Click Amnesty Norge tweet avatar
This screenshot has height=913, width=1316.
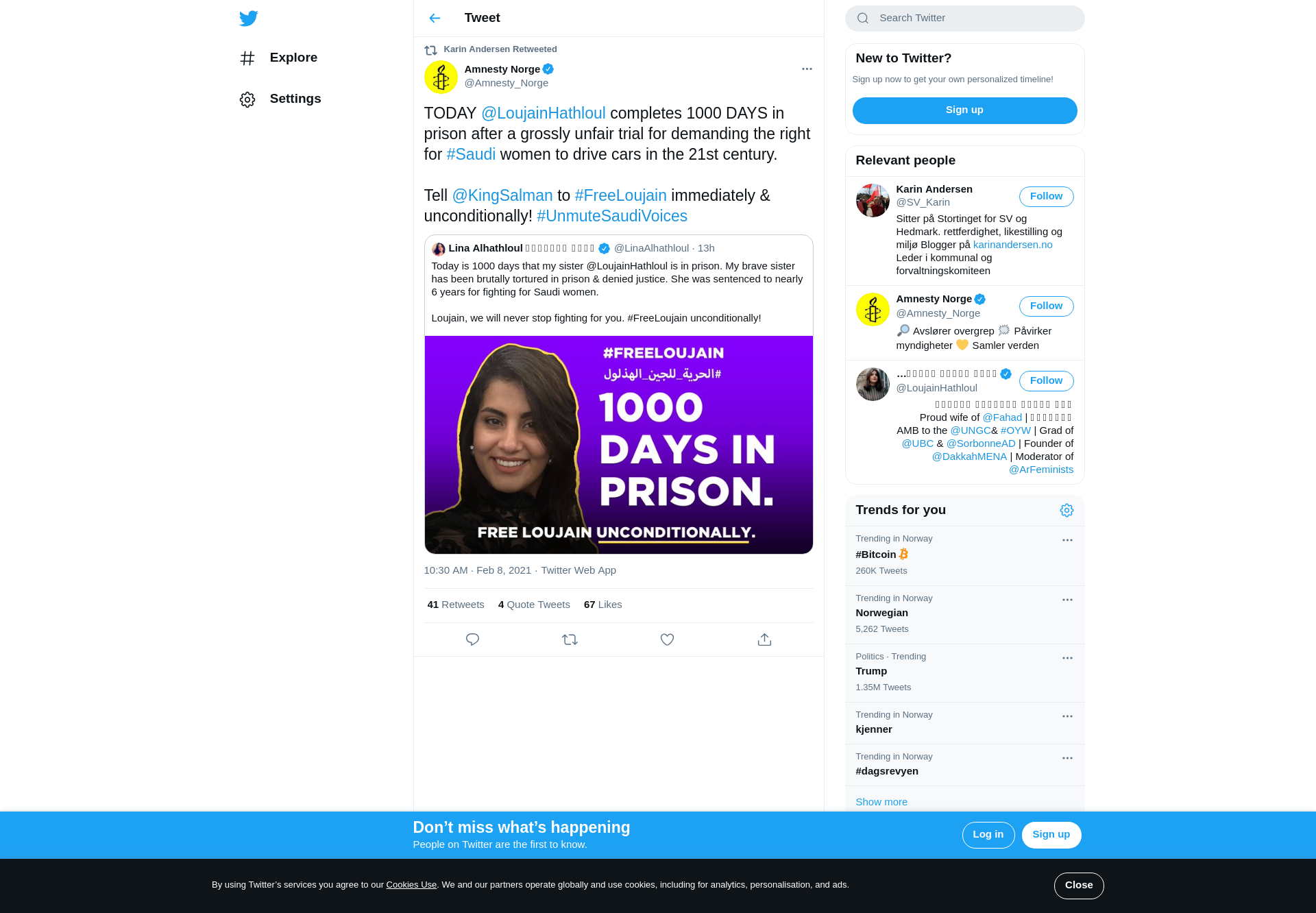[x=441, y=77]
